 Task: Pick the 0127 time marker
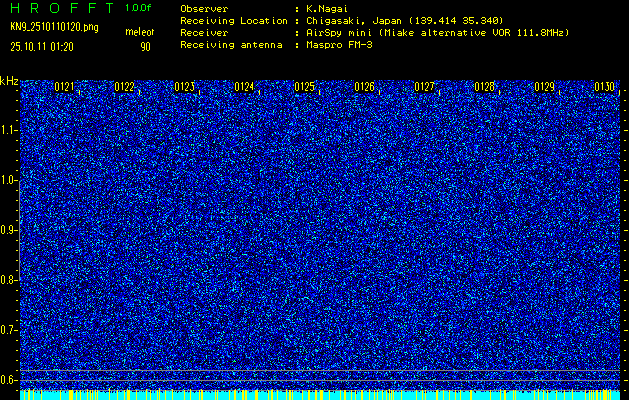coord(425,88)
